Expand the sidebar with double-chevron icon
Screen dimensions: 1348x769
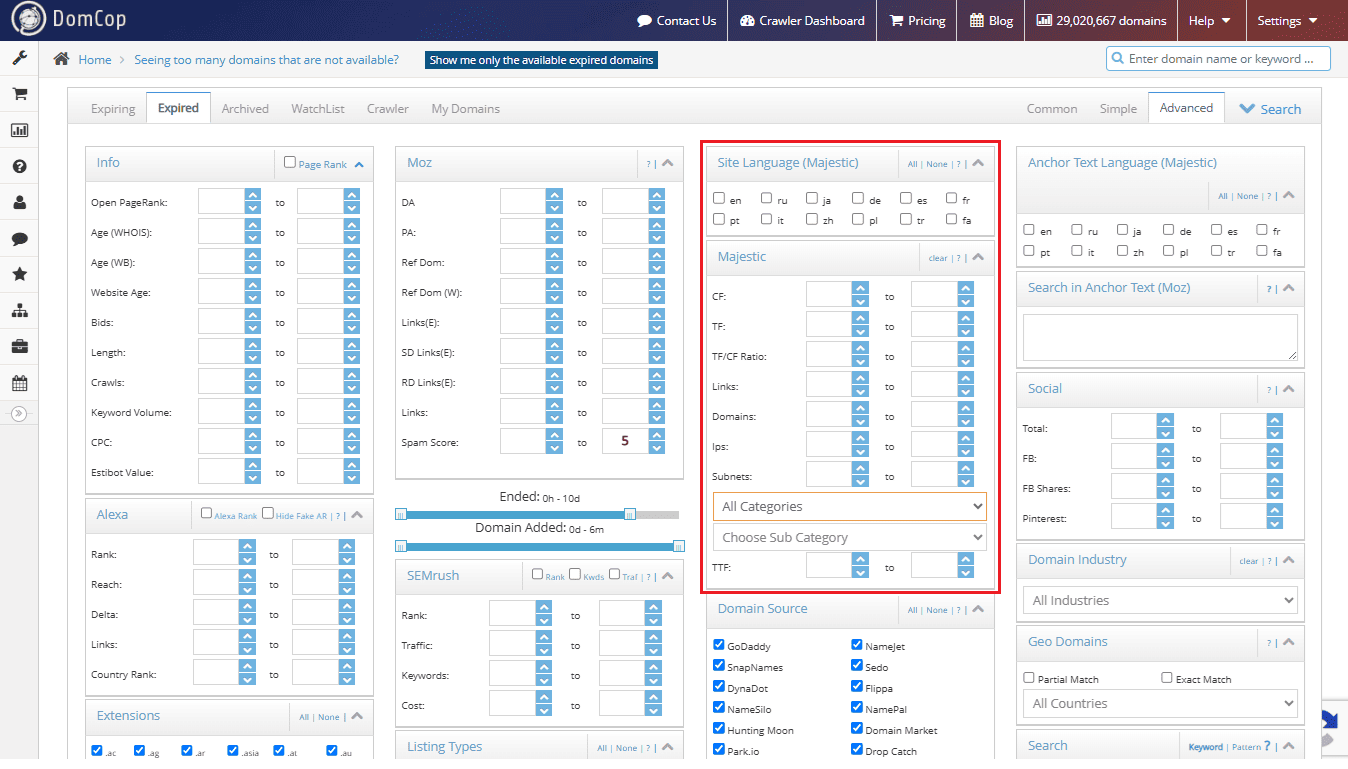click(19, 413)
